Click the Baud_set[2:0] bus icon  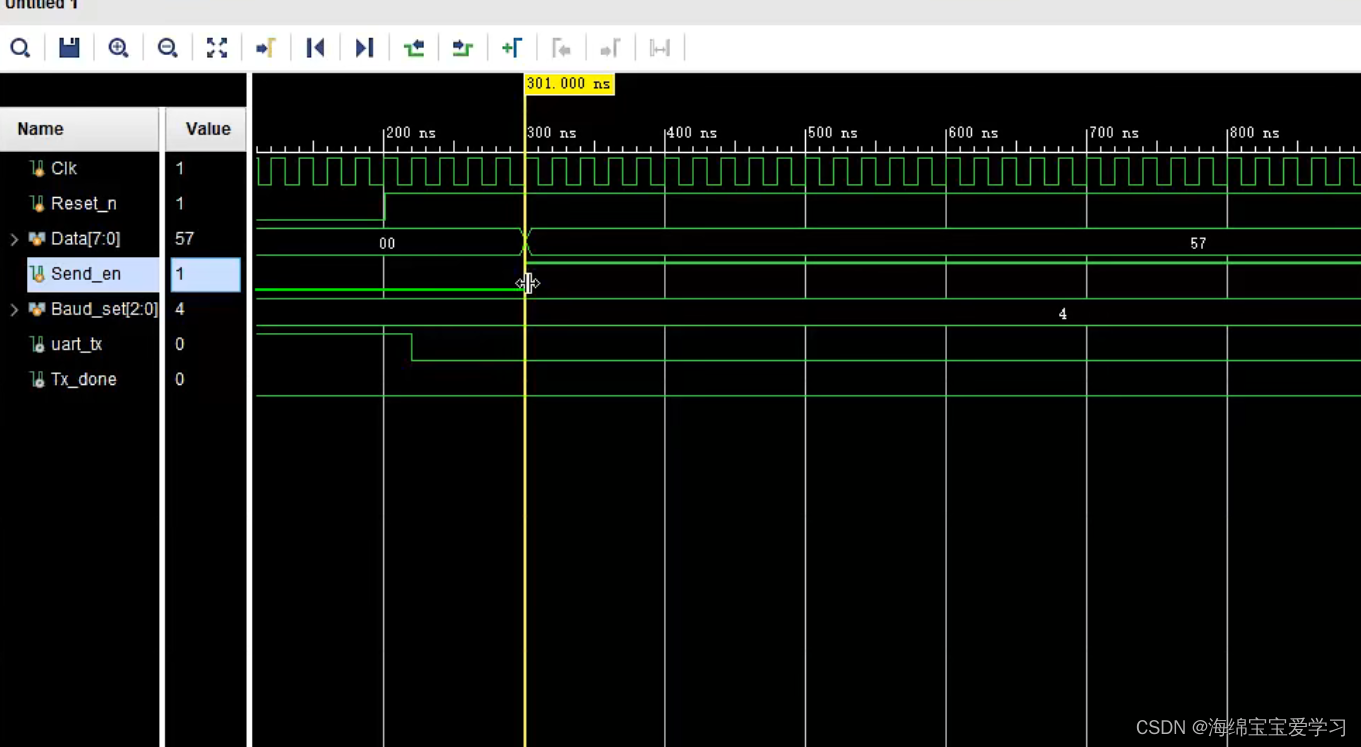click(x=37, y=309)
